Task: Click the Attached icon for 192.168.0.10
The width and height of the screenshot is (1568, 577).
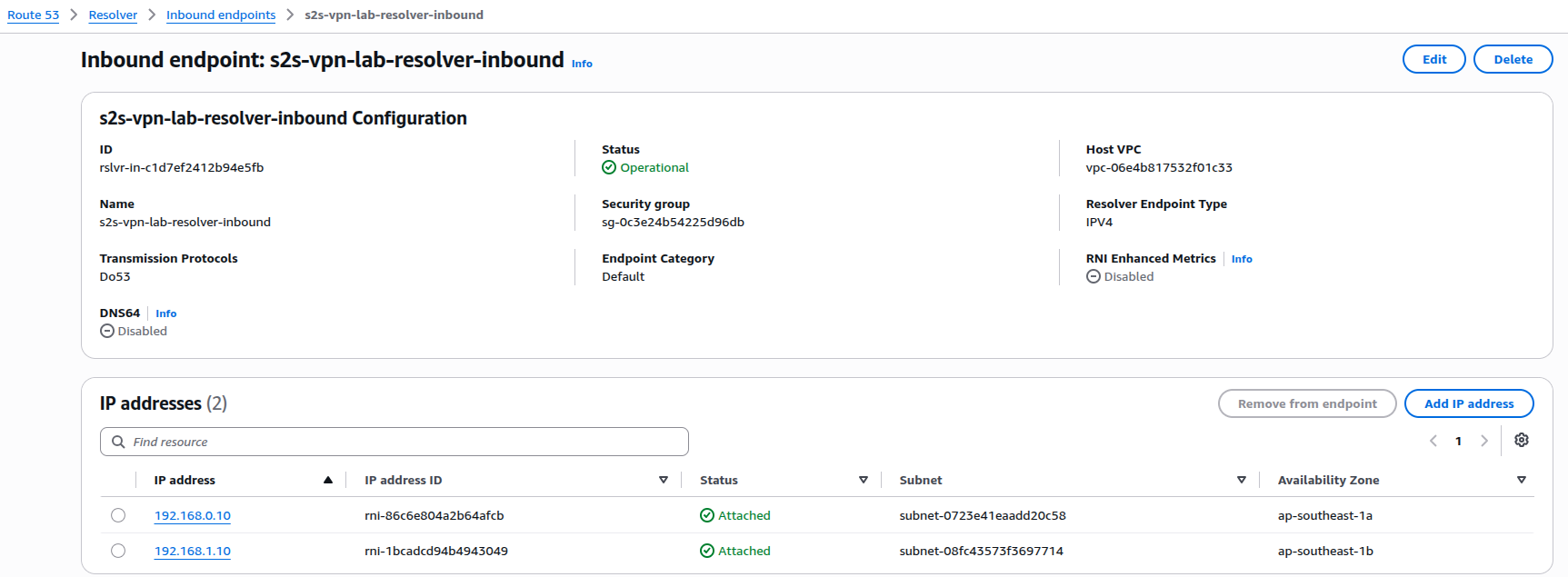Action: 707,515
